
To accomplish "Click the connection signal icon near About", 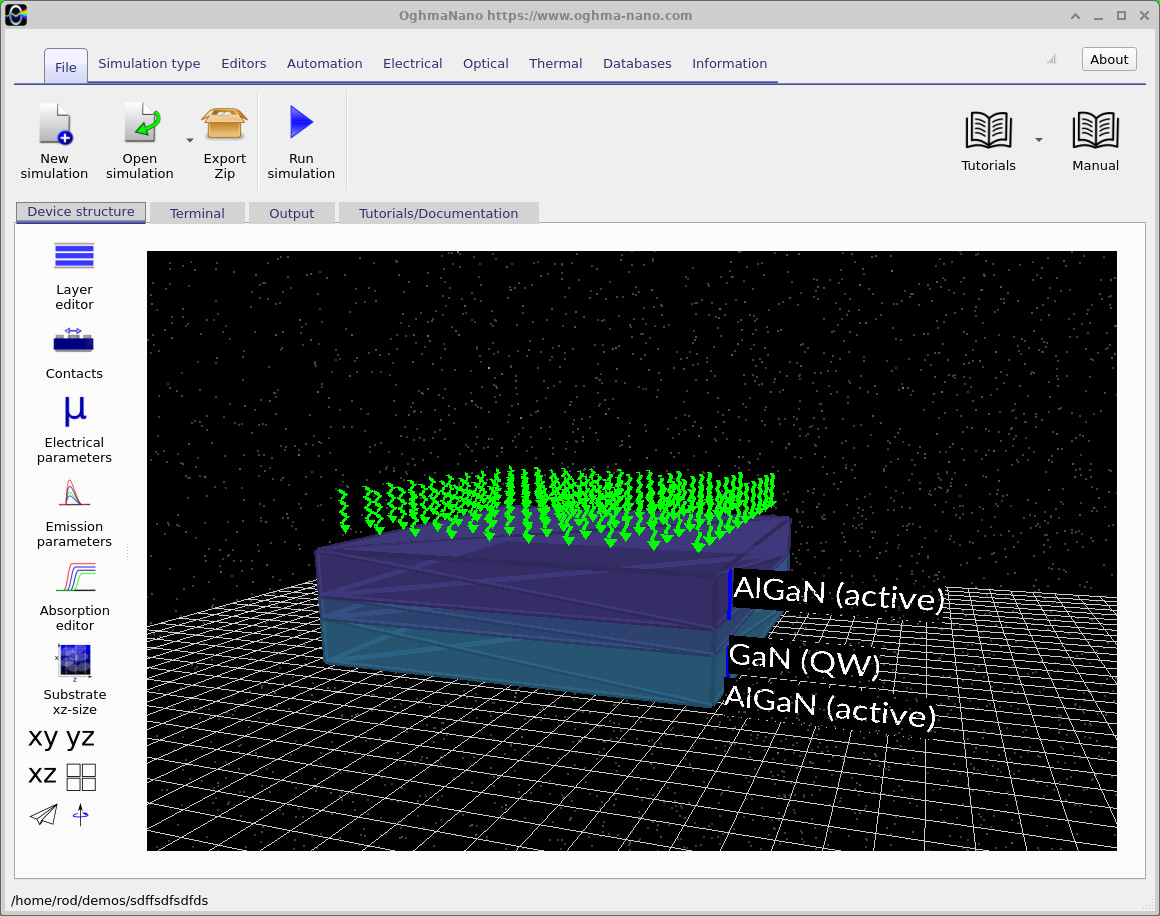I will pos(1051,59).
